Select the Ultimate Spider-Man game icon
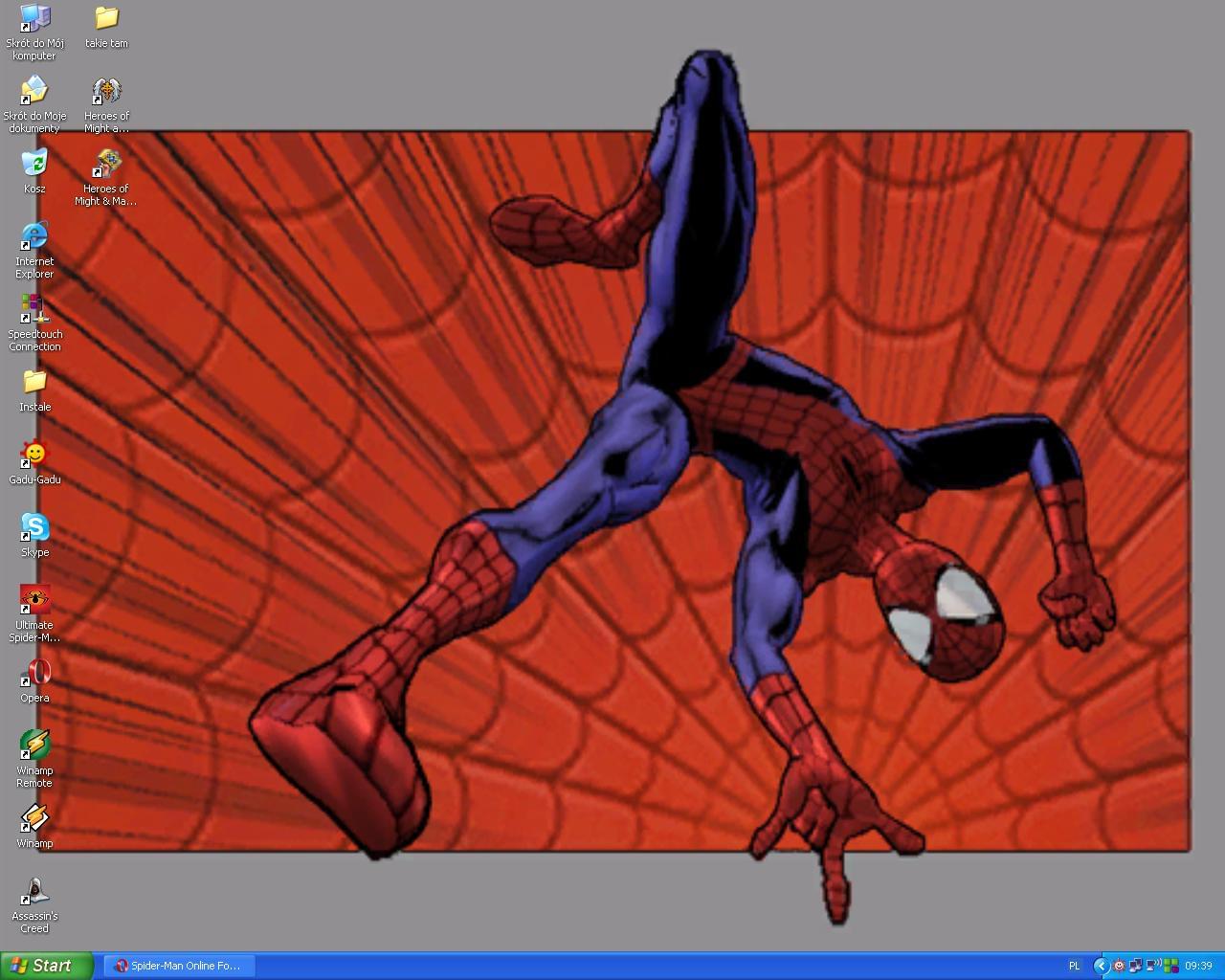The height and width of the screenshot is (980, 1225). 34,600
